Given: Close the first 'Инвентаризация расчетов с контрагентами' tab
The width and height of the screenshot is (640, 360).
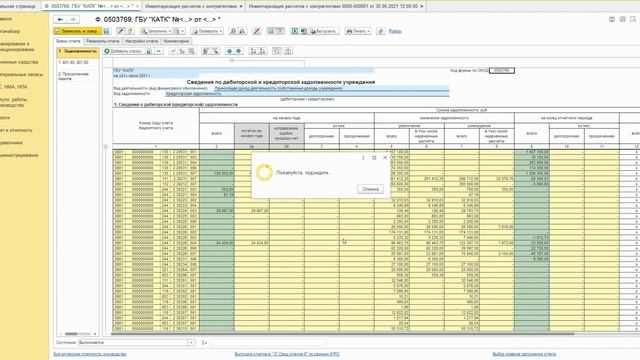Looking at the screenshot, I should pyautogui.click(x=241, y=6).
